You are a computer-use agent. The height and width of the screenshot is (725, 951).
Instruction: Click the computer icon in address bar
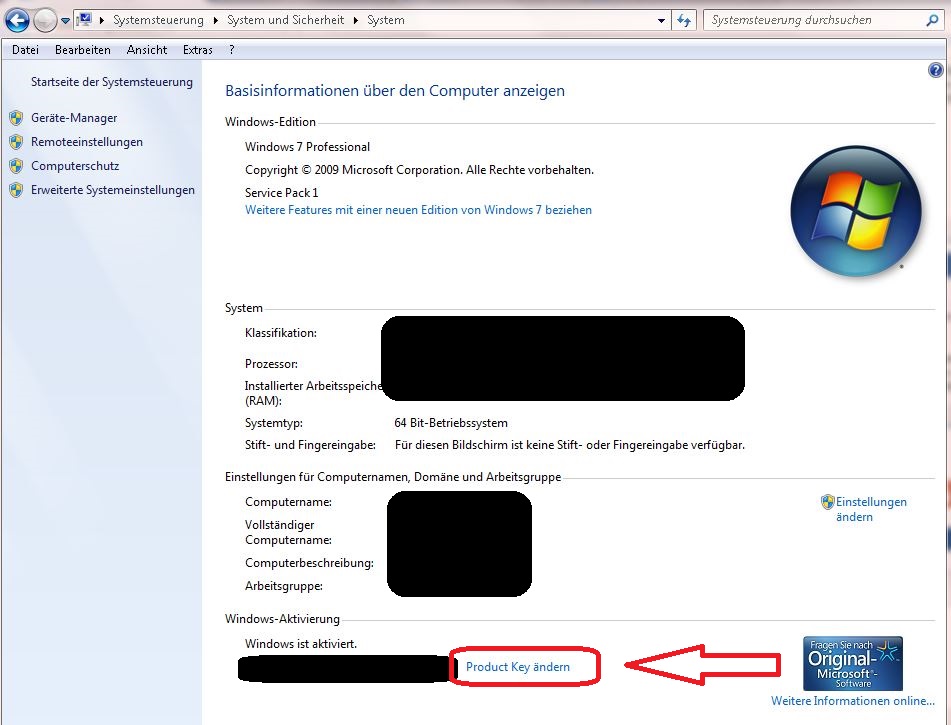click(84, 20)
